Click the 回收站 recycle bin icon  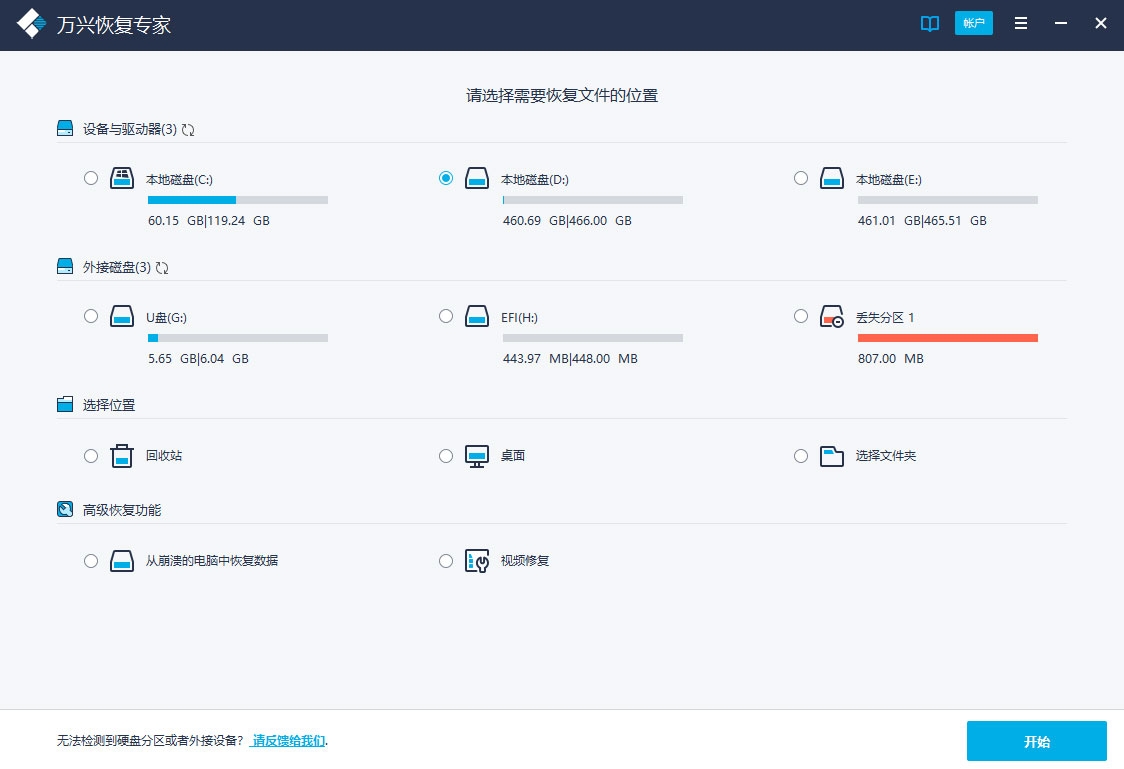(x=121, y=455)
